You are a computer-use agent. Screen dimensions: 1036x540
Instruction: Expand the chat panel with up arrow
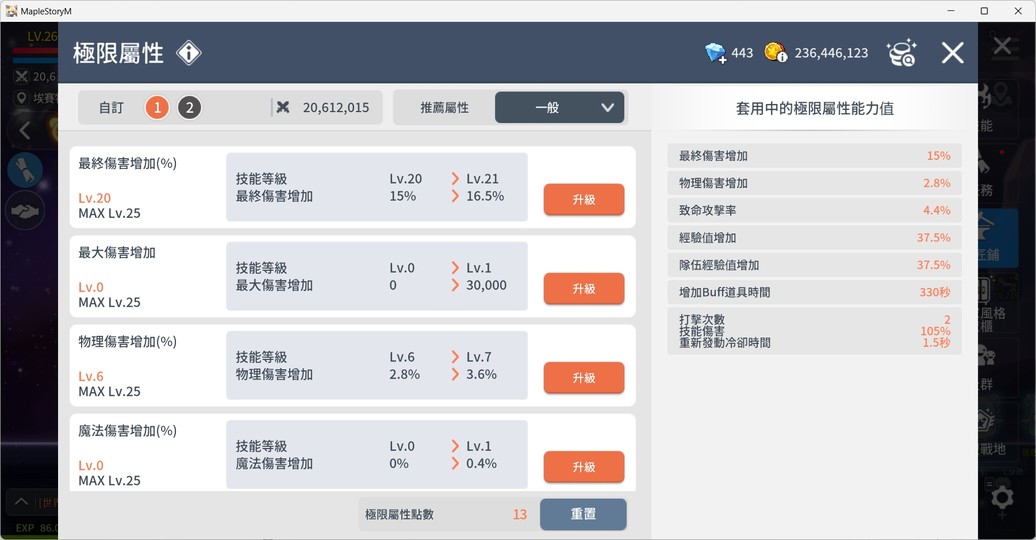pos(21,501)
